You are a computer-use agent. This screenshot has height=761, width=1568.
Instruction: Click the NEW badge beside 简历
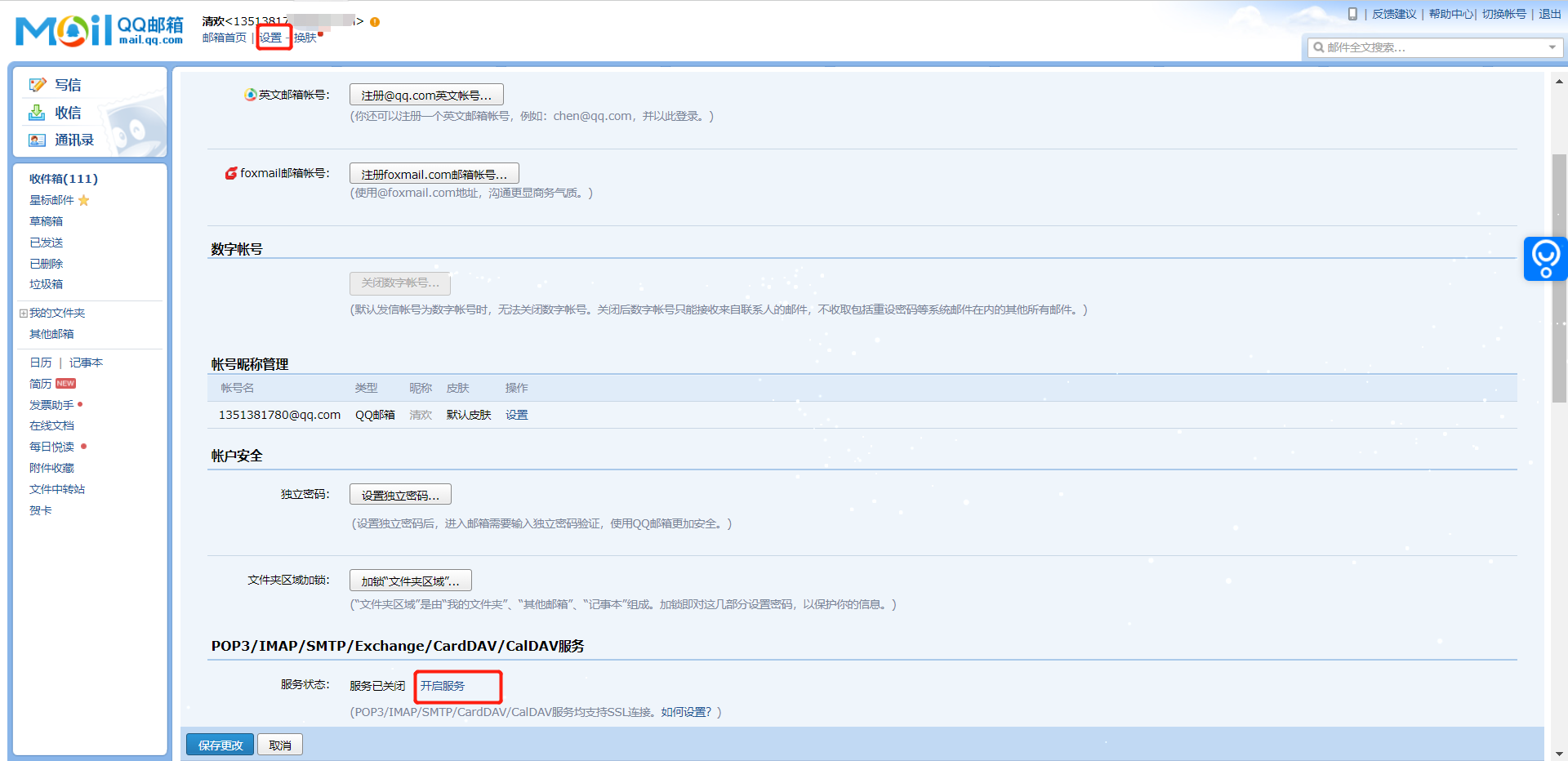coord(65,384)
